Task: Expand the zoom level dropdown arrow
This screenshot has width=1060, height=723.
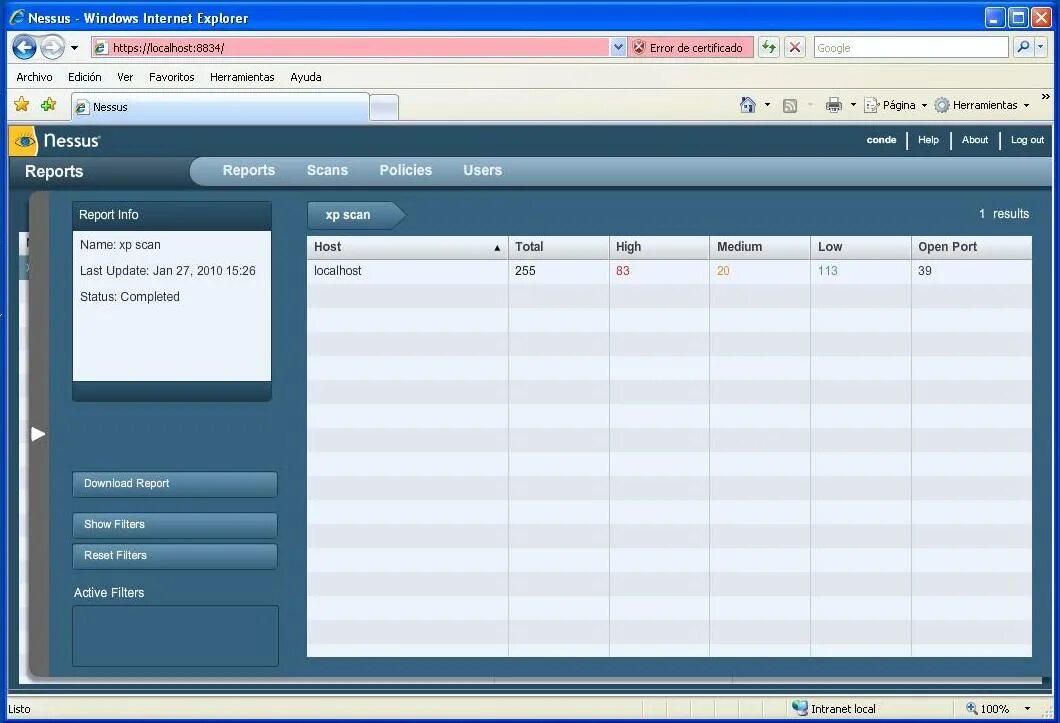Action: (x=1028, y=708)
